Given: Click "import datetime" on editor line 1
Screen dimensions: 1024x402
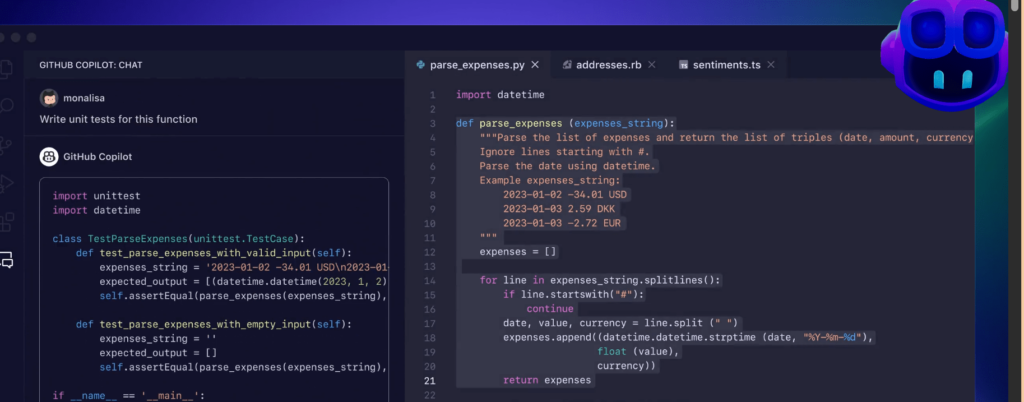Looking at the screenshot, I should tap(500, 95).
